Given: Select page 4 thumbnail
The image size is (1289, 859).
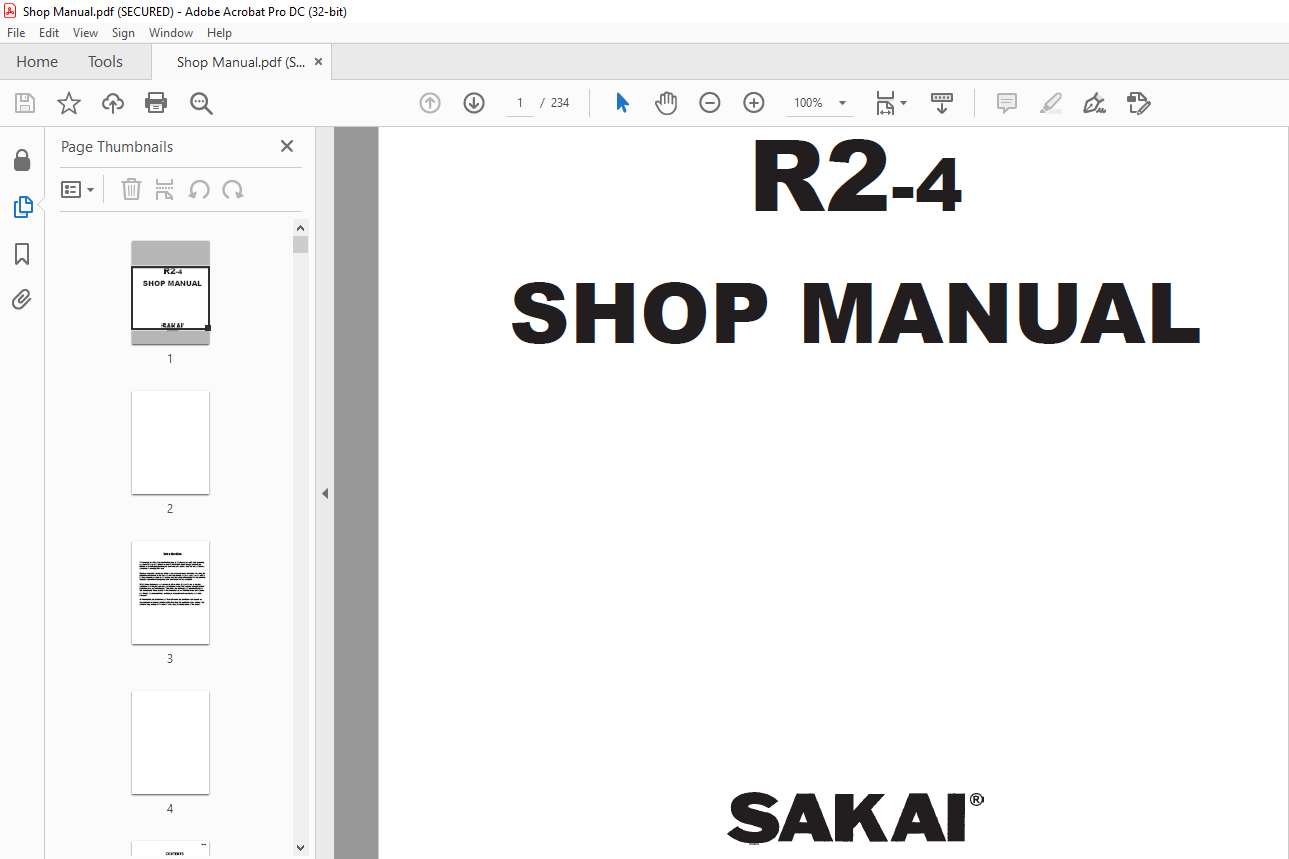Looking at the screenshot, I should [170, 742].
